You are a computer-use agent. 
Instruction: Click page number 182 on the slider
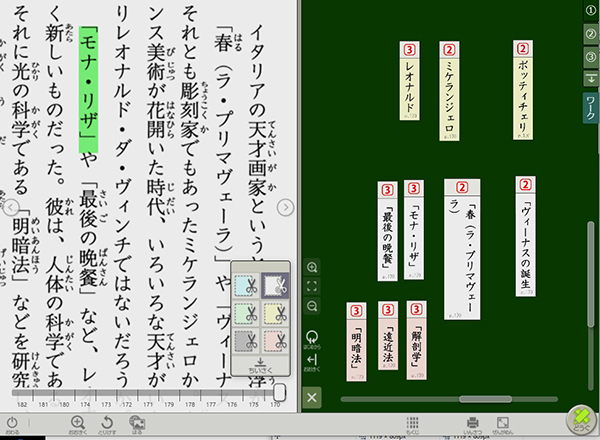point(22,404)
